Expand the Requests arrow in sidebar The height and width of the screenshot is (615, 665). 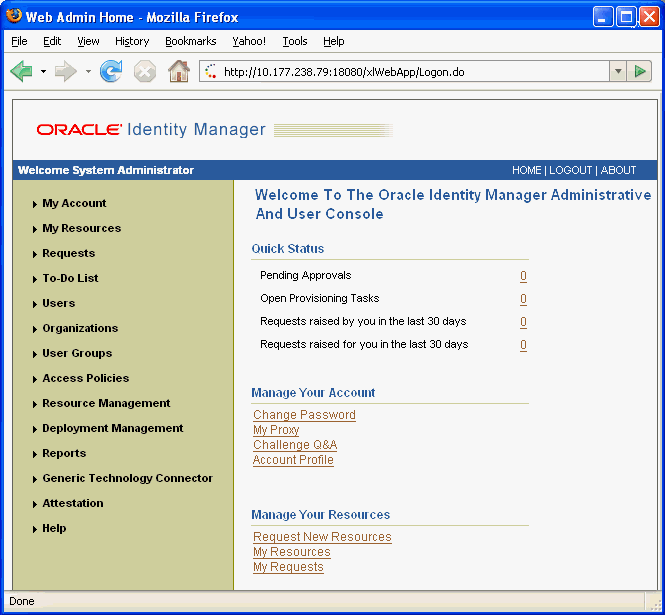[35, 254]
